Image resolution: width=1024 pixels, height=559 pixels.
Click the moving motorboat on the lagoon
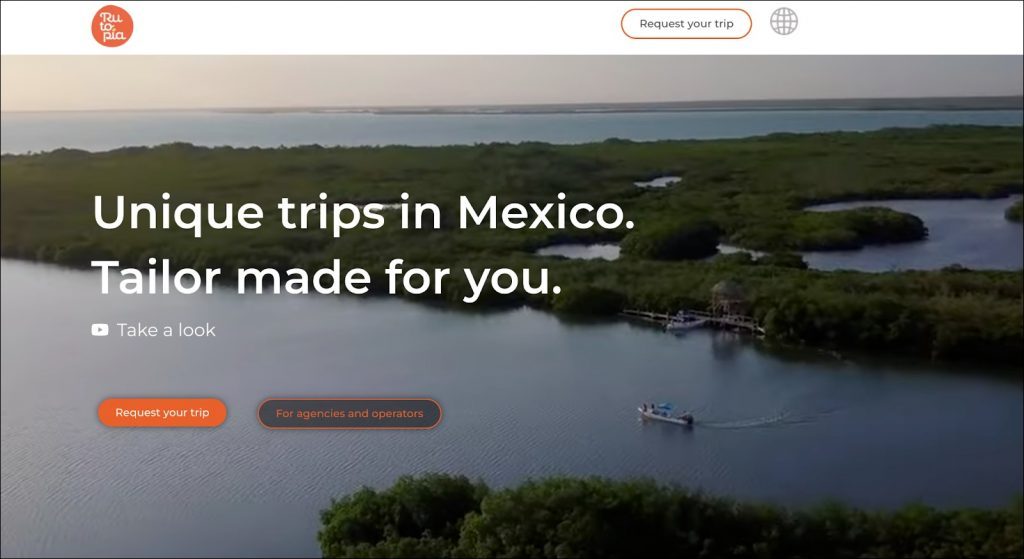(x=665, y=413)
